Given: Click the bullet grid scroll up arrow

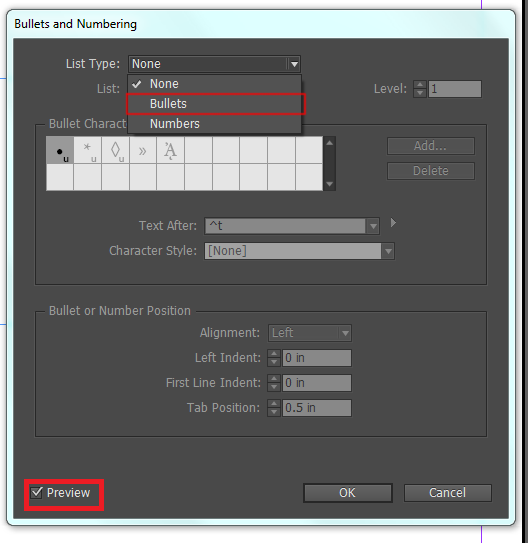Looking at the screenshot, I should (330, 143).
